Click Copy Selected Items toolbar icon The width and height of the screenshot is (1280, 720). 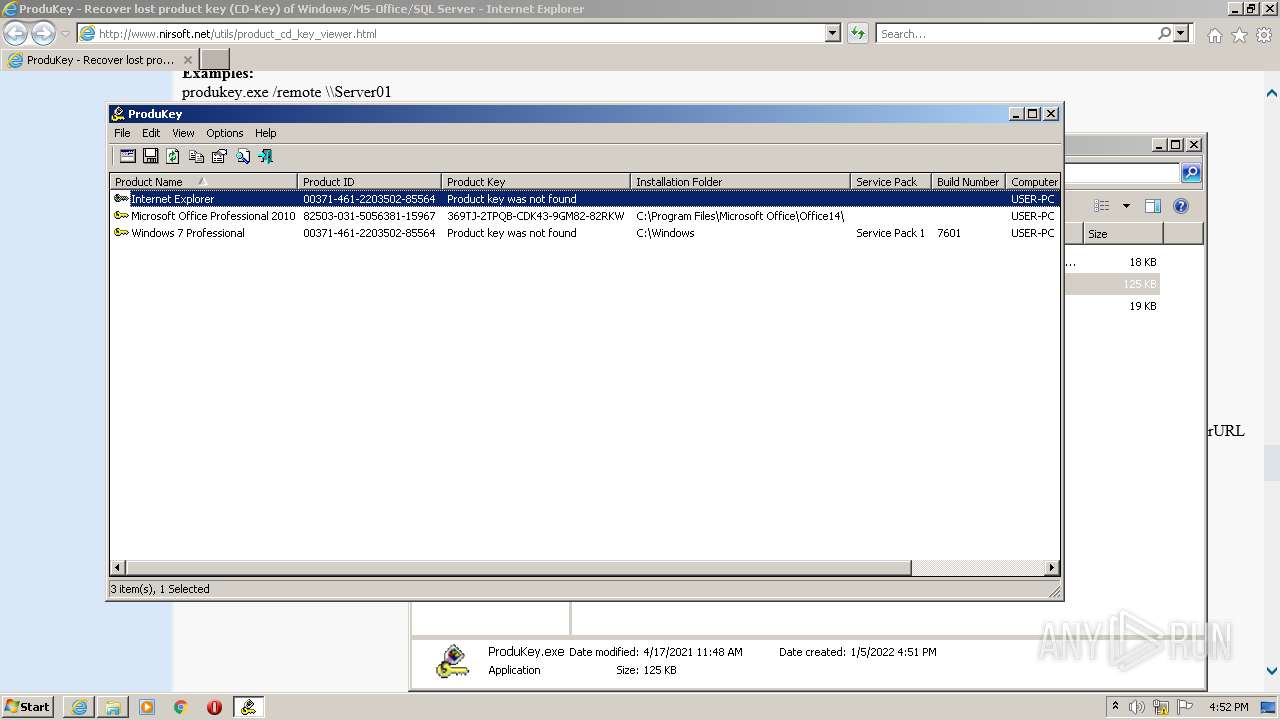196,156
